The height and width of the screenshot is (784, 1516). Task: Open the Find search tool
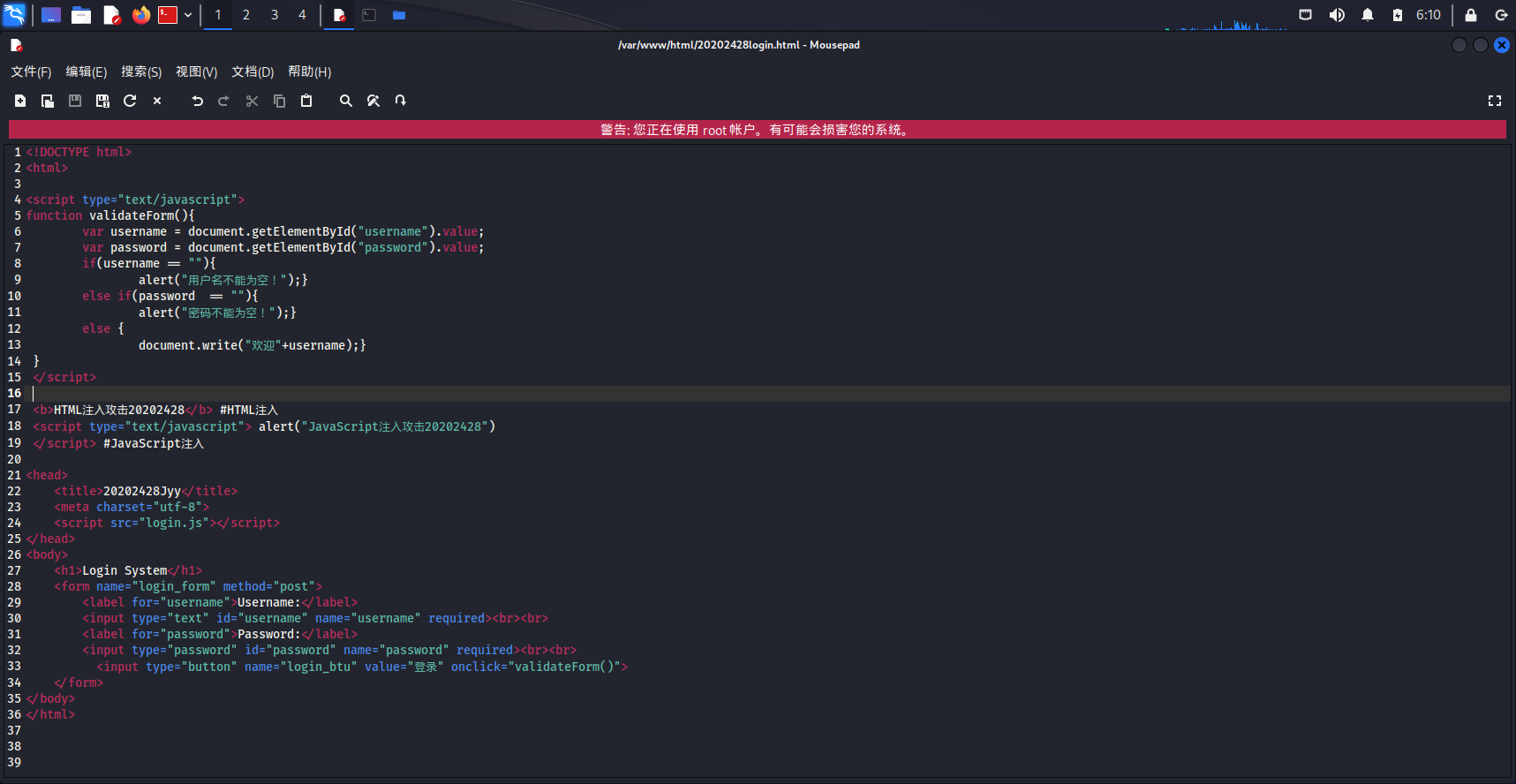click(x=346, y=101)
